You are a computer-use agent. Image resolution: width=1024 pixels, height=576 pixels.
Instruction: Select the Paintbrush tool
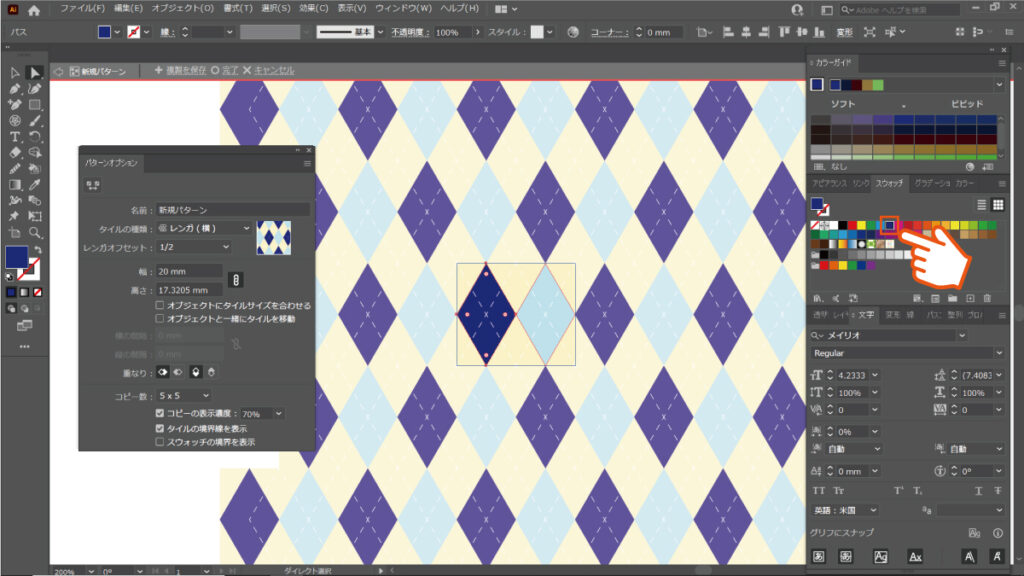(35, 121)
